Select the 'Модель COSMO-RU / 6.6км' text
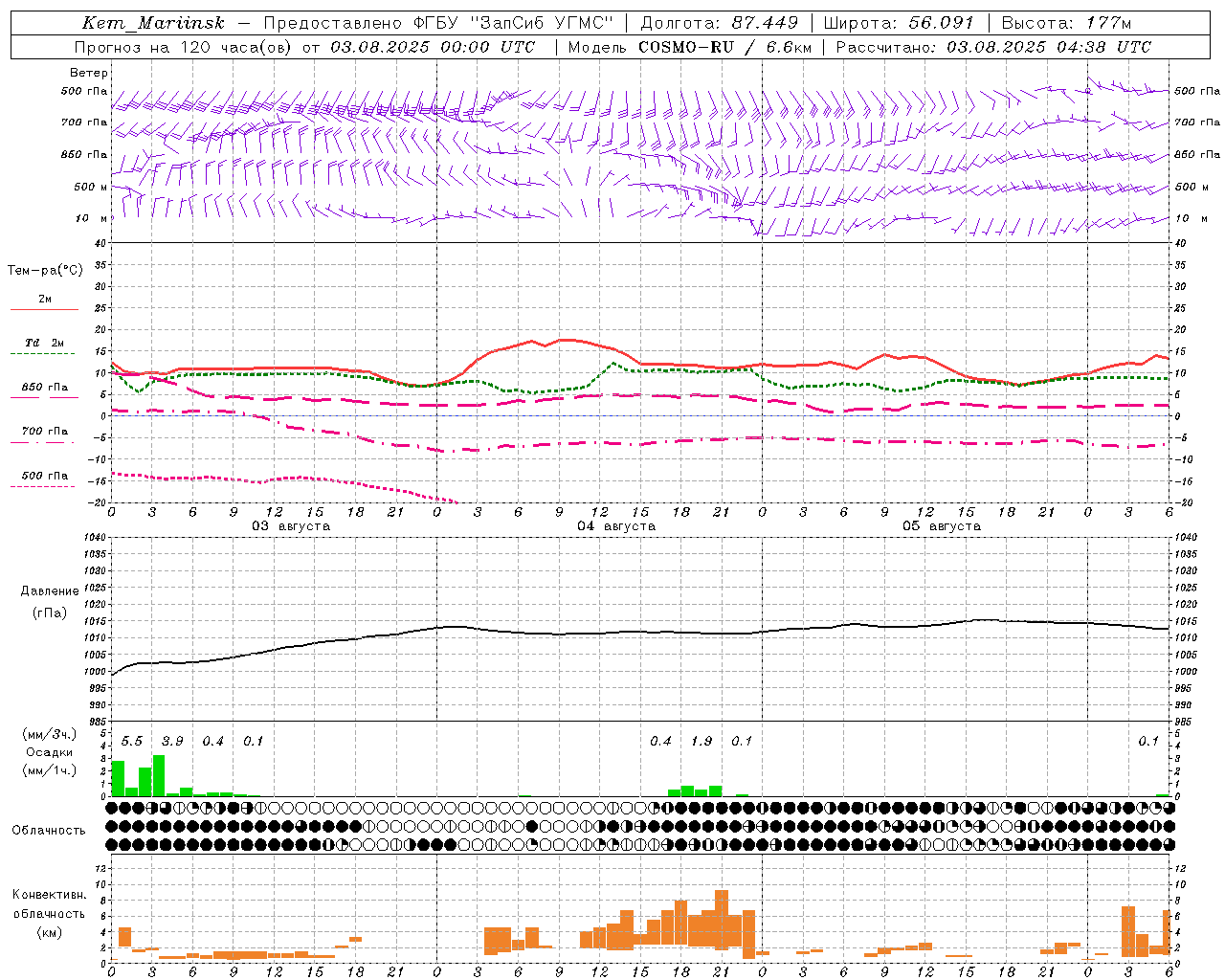Viewport: 1225px width, 980px height. [x=690, y=47]
